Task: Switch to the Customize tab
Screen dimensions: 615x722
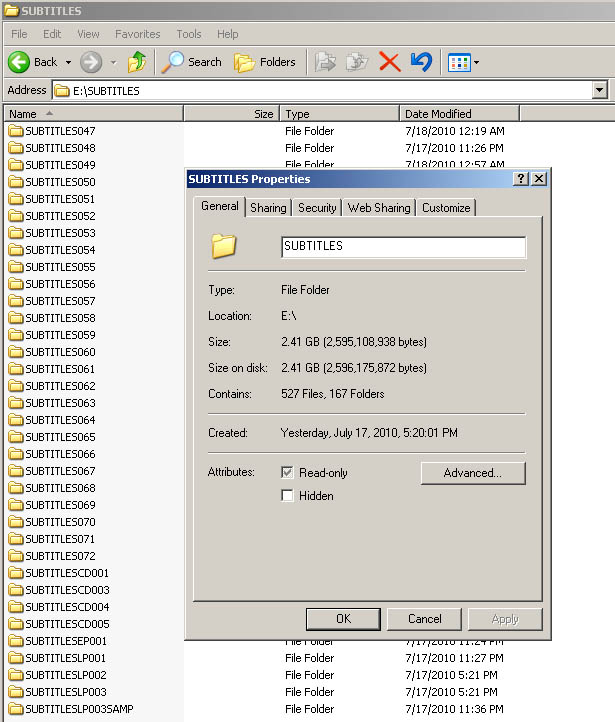Action: point(445,208)
